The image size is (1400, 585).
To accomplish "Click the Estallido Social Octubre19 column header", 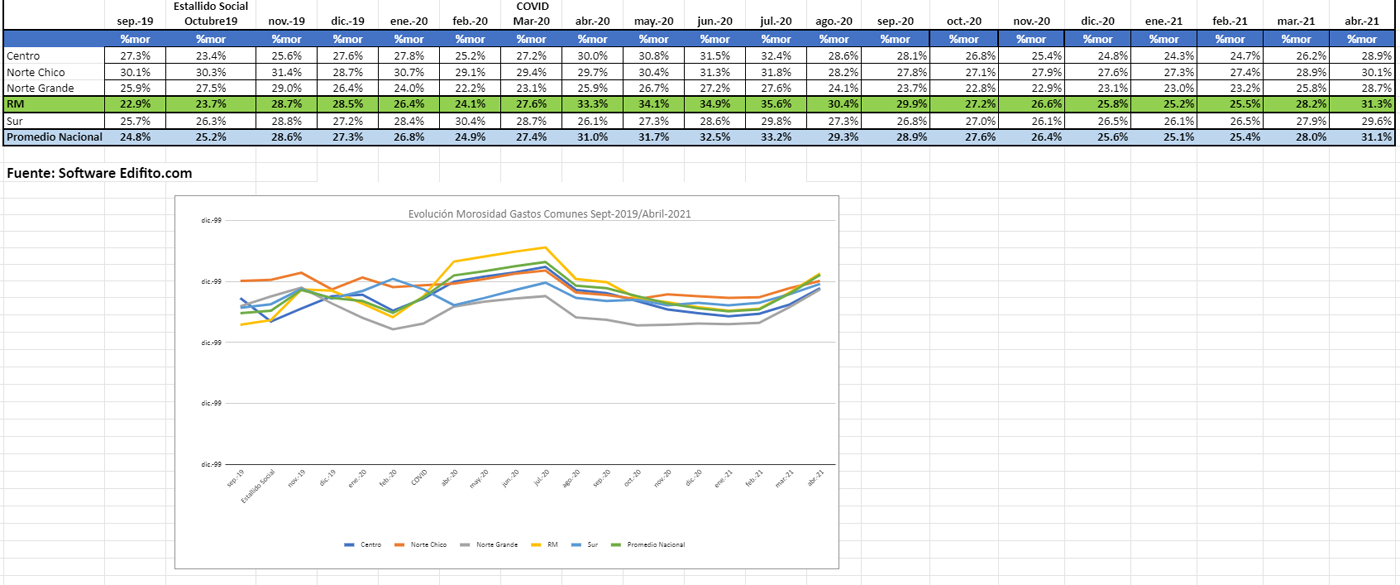I will point(210,14).
